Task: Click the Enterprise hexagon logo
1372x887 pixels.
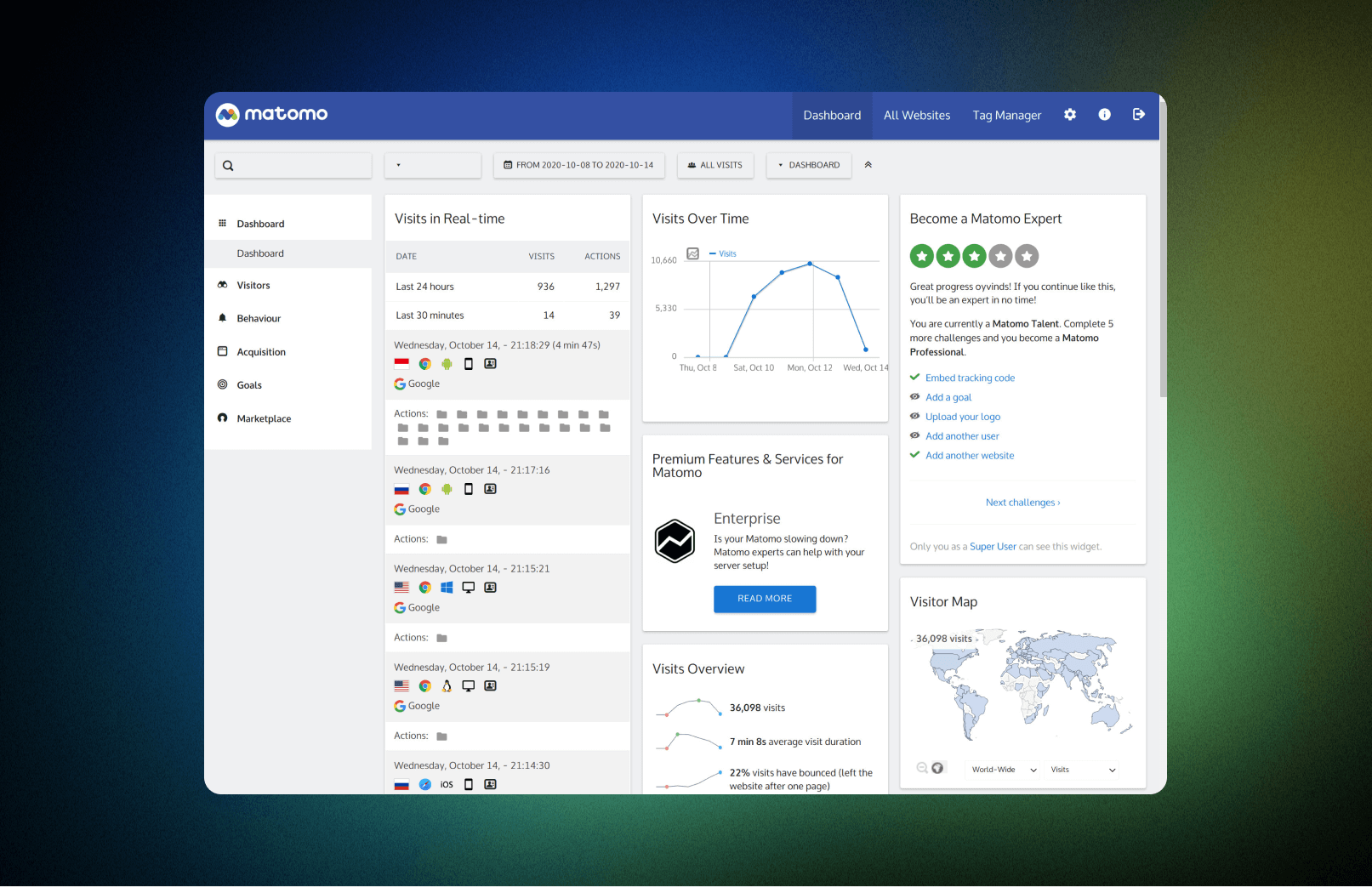Action: (x=675, y=541)
